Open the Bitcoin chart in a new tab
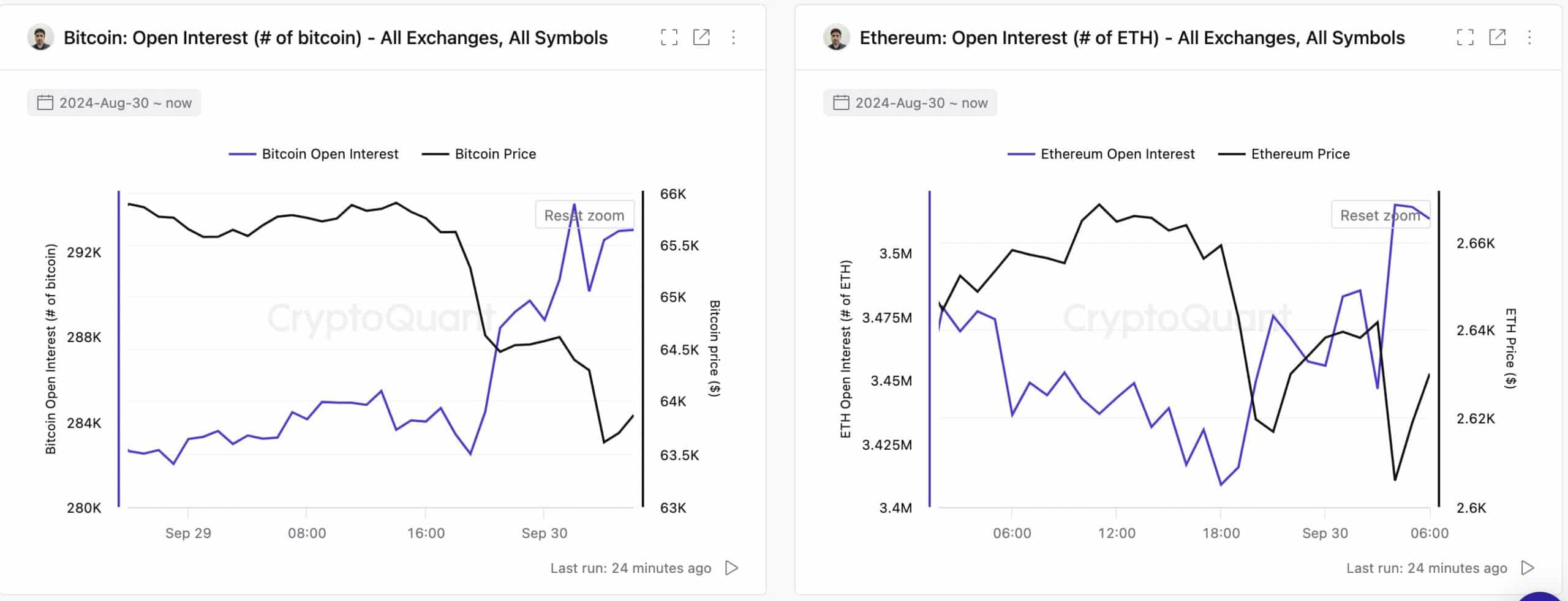Image resolution: width=1568 pixels, height=601 pixels. [x=703, y=37]
